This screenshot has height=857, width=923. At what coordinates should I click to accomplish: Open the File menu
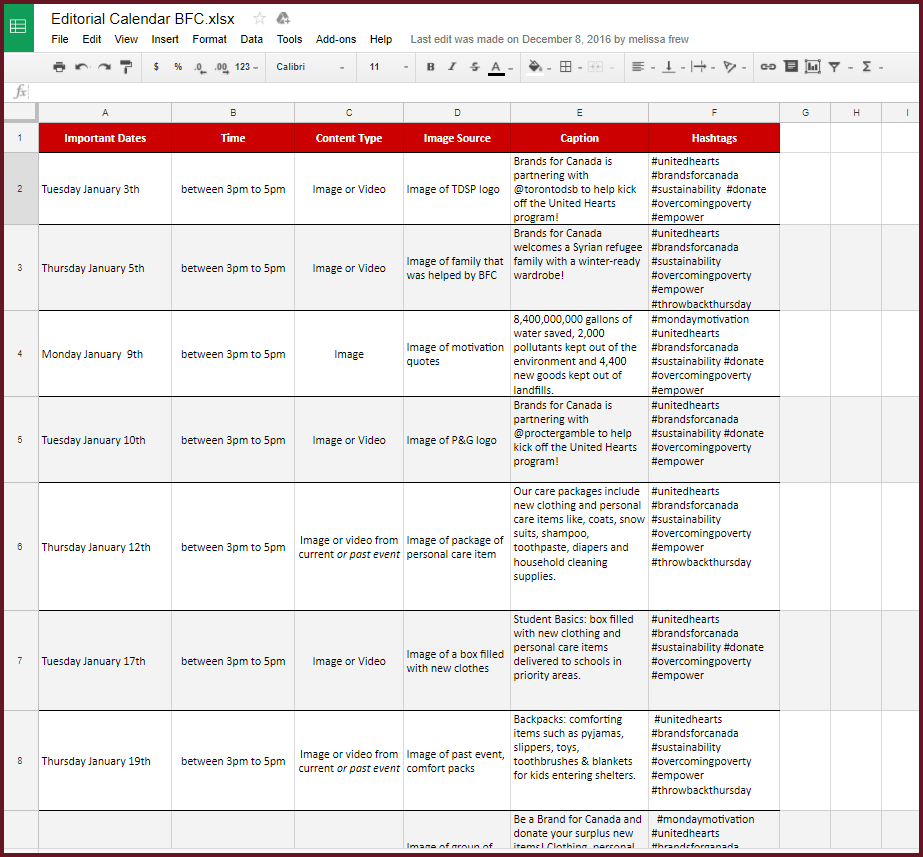pos(59,39)
